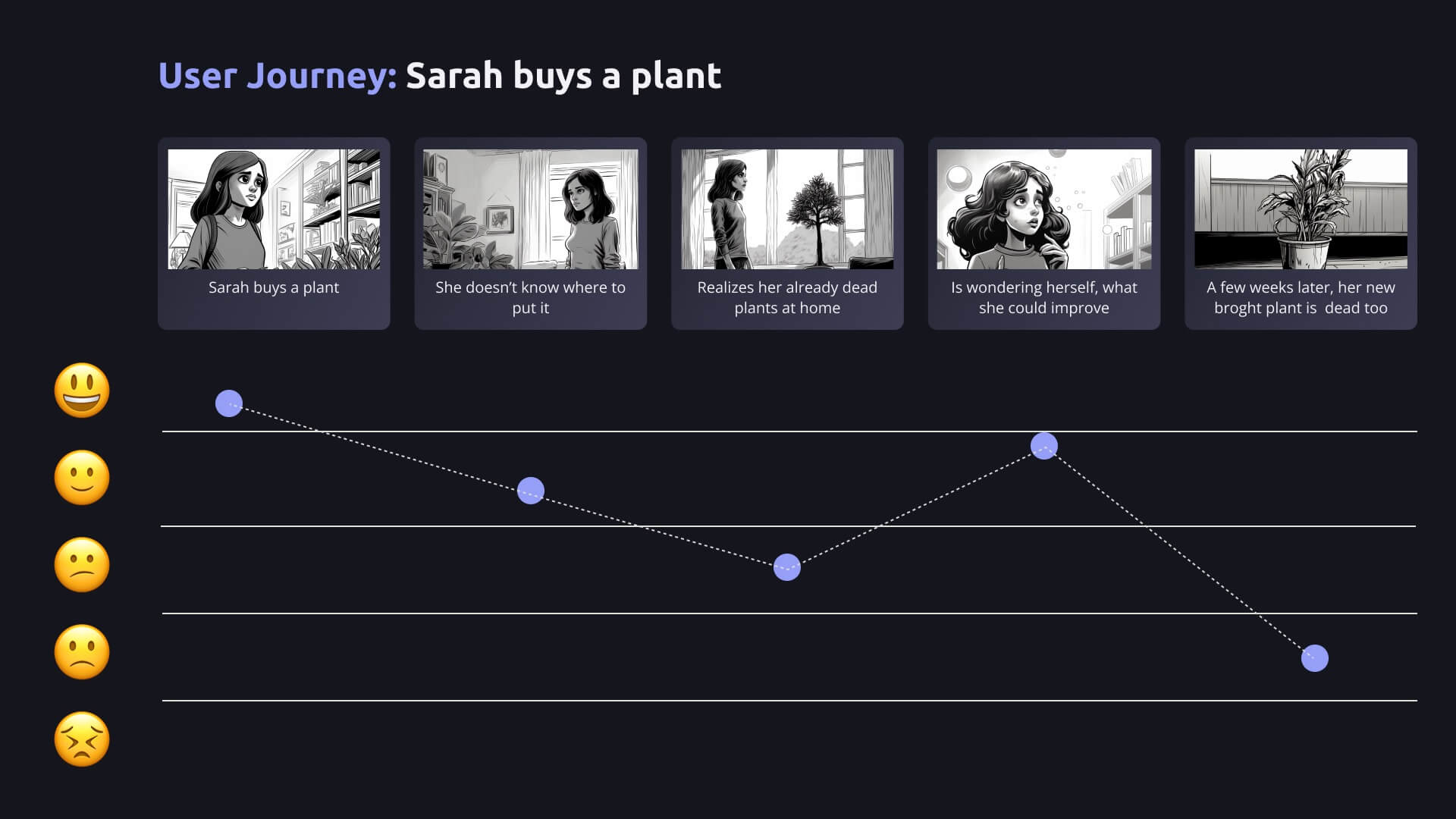Click the fourth data point peak dot
This screenshot has width=1456, height=819.
(1044, 446)
